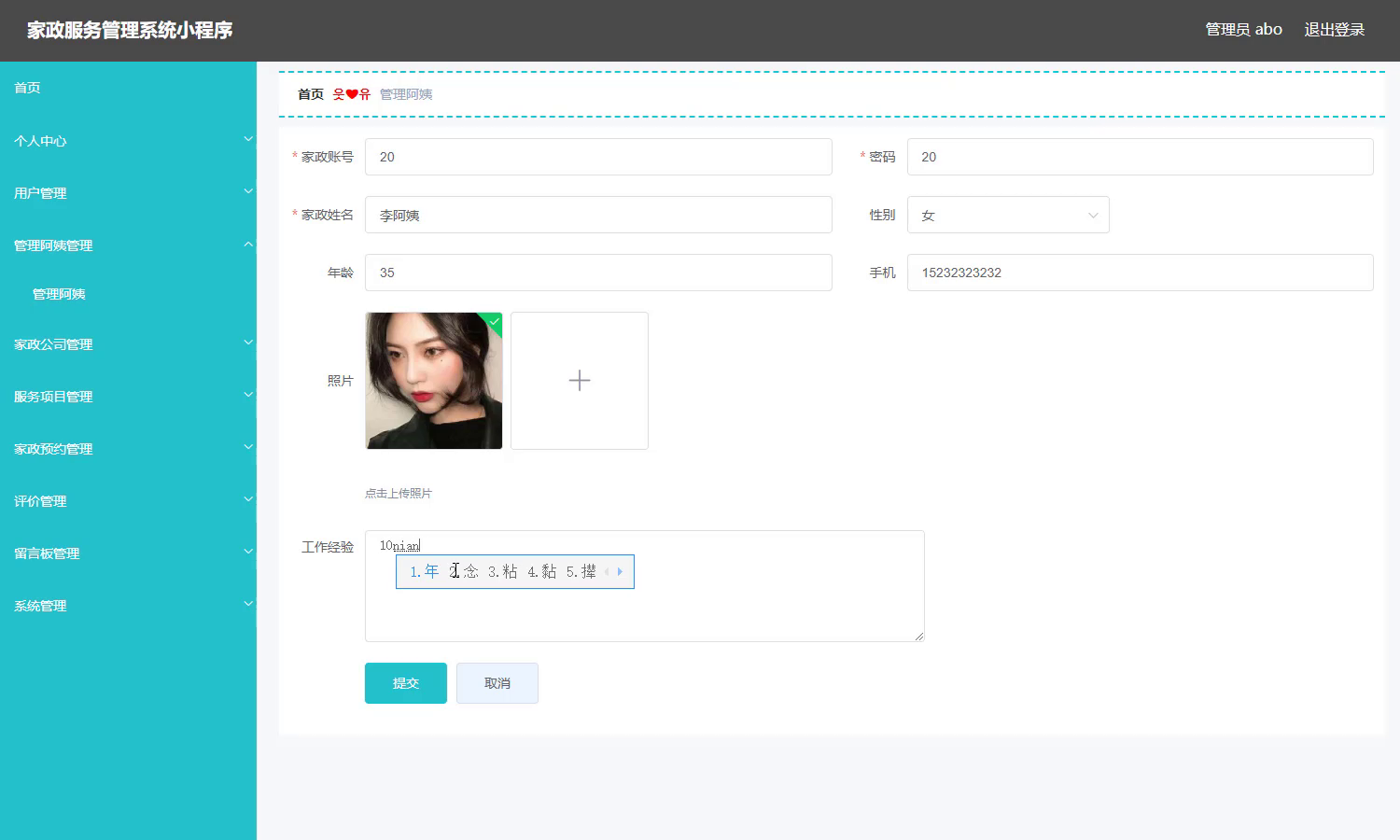This screenshot has width=1400, height=840.
Task: Collapse the 管理阿姨管理 sidebar menu
Action: pos(128,245)
